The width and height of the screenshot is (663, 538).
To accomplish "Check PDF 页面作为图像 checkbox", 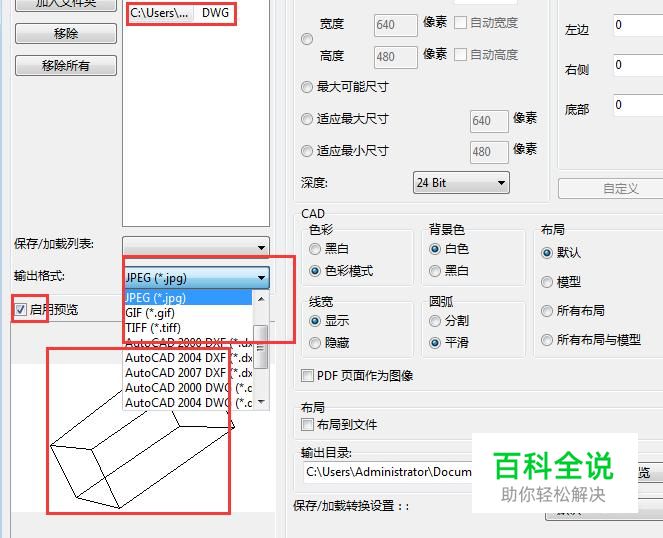I will pos(307,376).
